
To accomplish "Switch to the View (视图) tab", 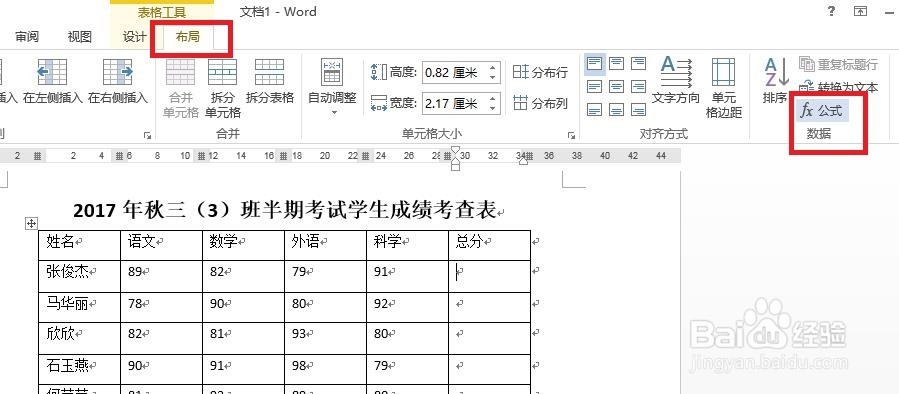I will pos(79,37).
